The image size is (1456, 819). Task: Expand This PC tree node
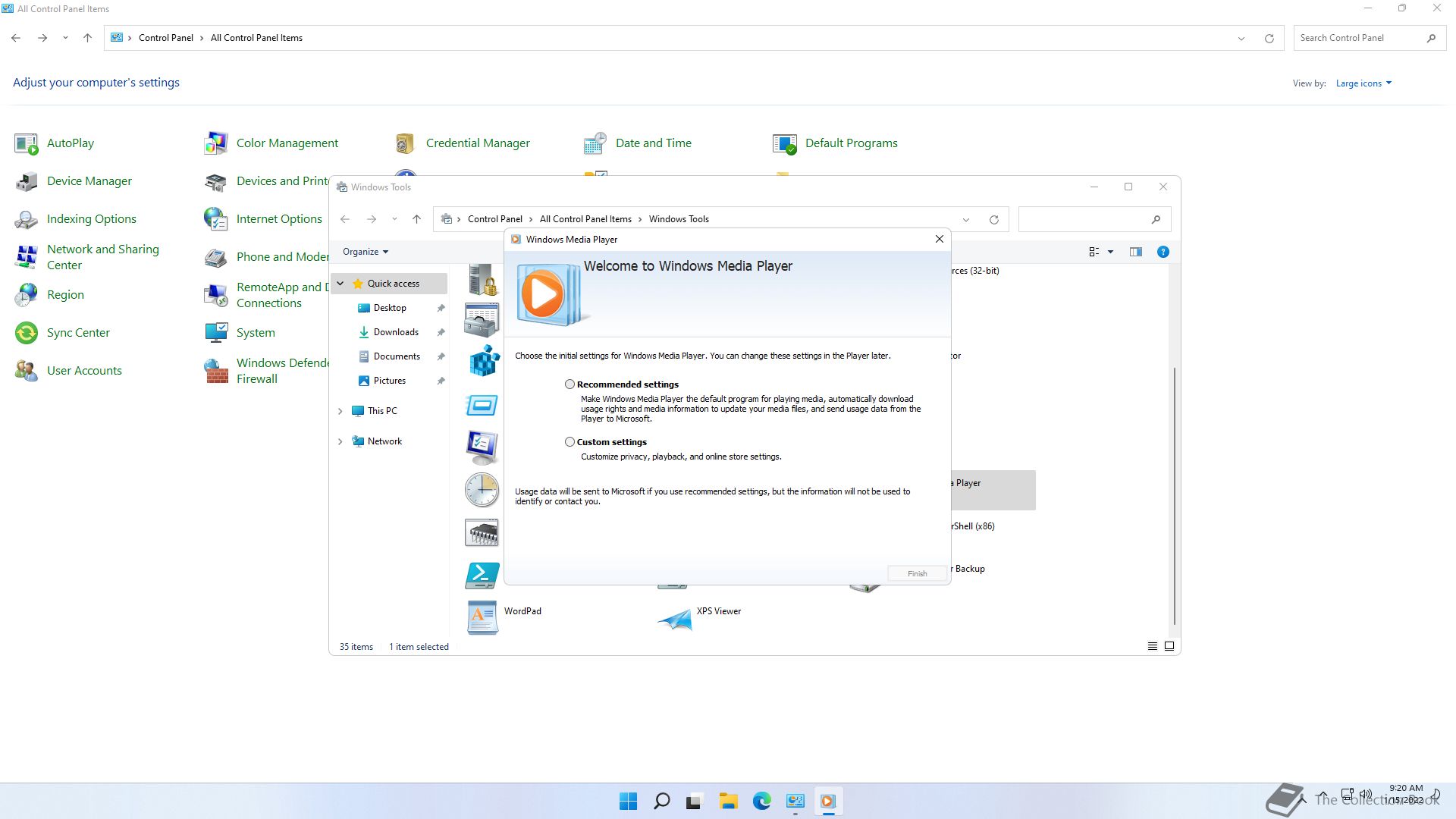(340, 411)
